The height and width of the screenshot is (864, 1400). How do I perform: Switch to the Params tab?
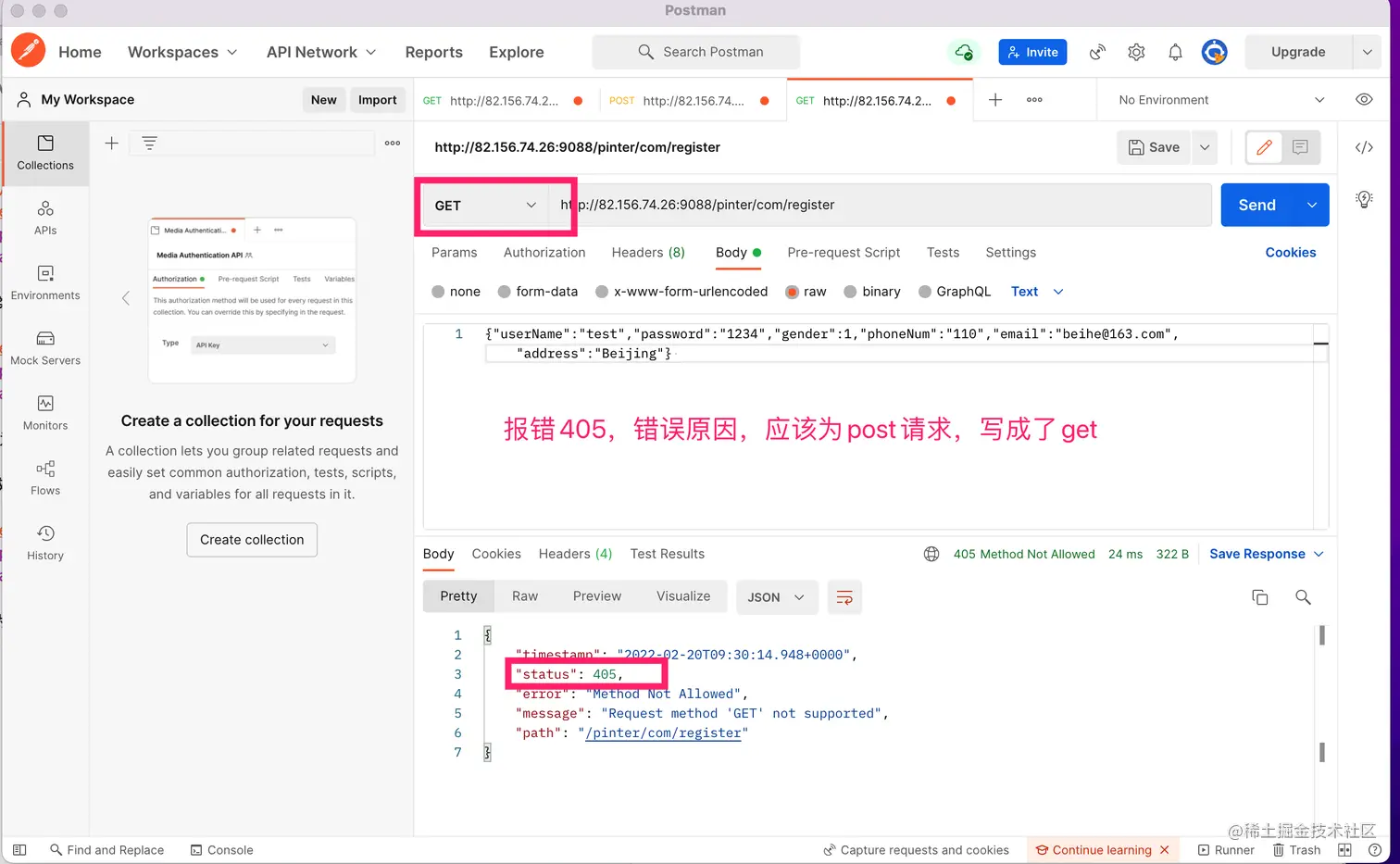point(454,253)
